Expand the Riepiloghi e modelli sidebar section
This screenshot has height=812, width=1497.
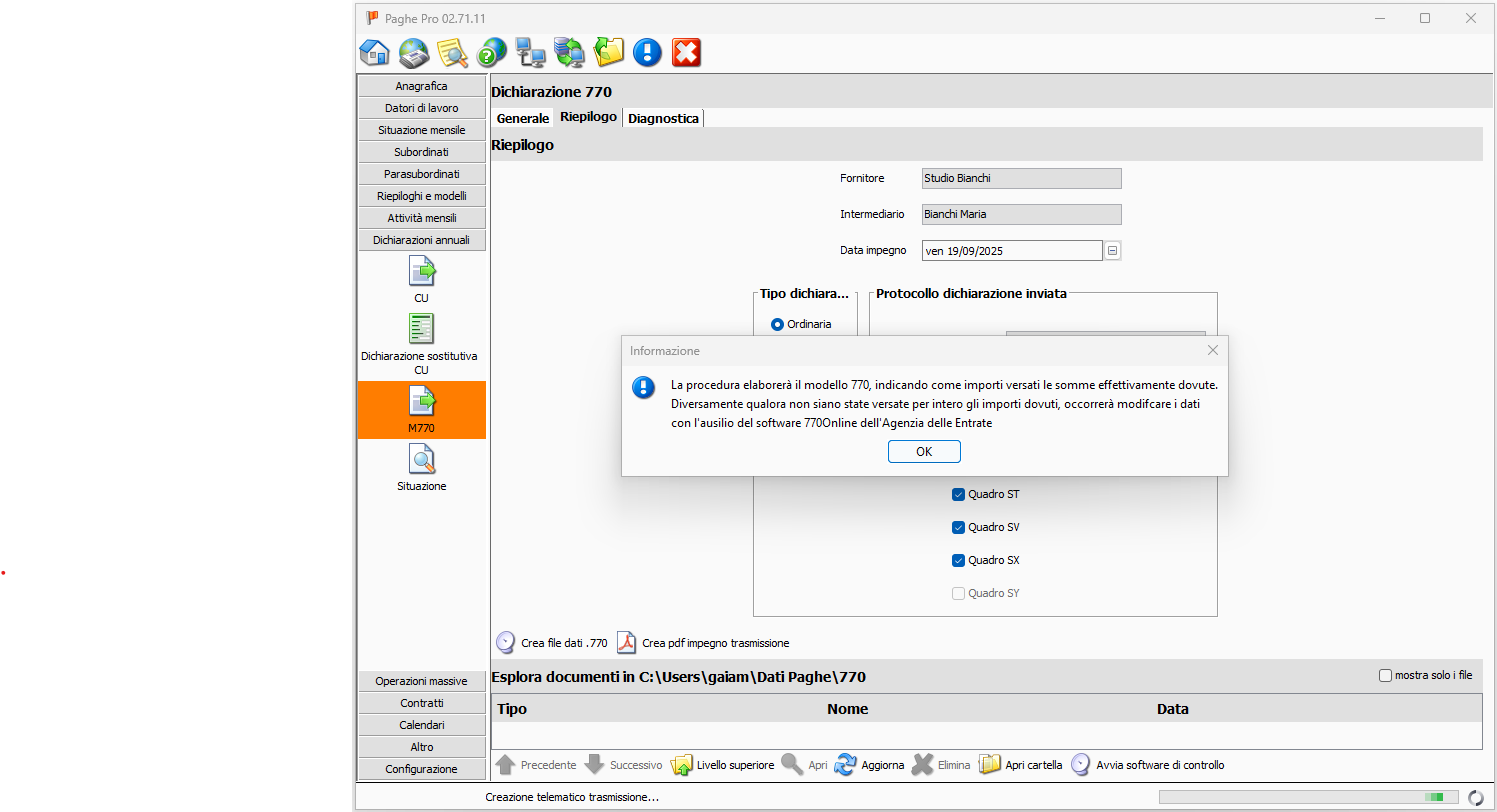[421, 196]
